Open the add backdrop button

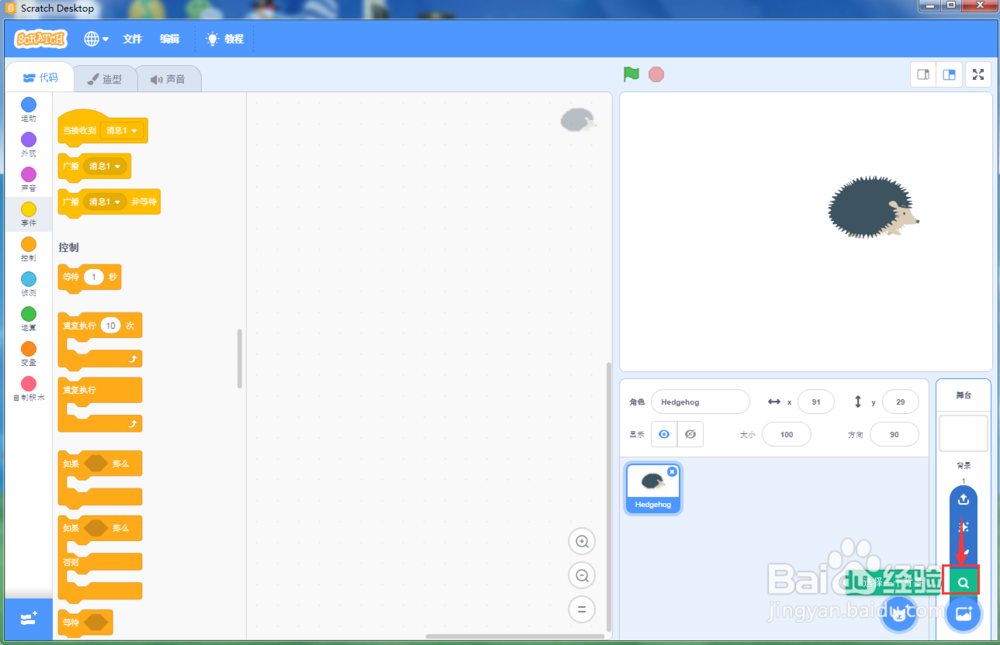(963, 614)
